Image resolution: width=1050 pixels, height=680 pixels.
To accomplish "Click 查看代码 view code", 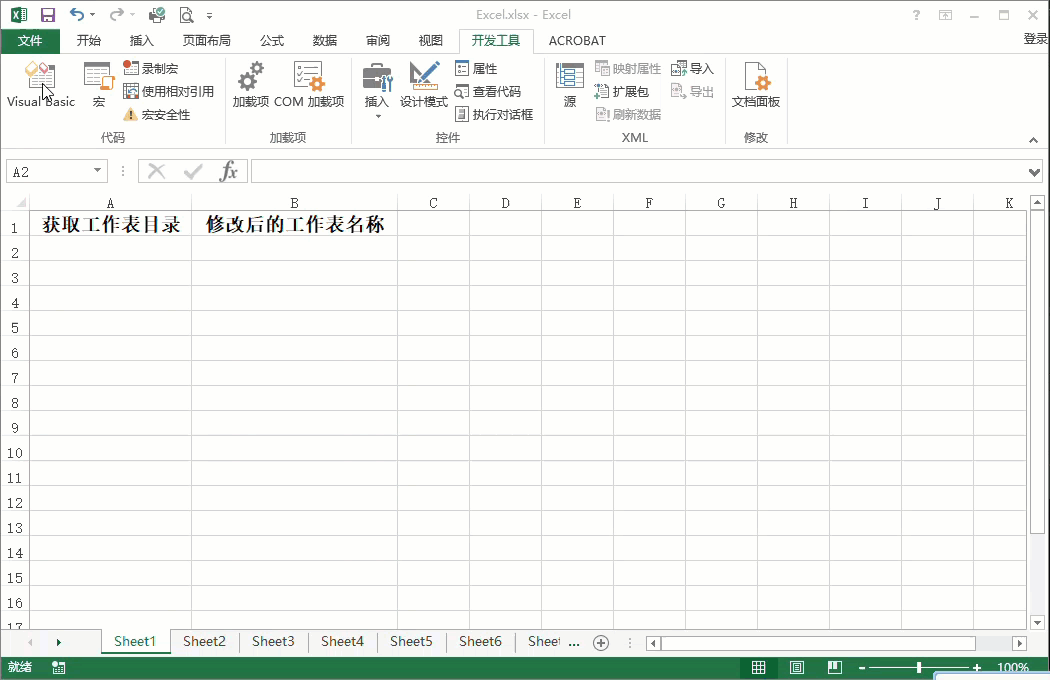I will tap(488, 91).
